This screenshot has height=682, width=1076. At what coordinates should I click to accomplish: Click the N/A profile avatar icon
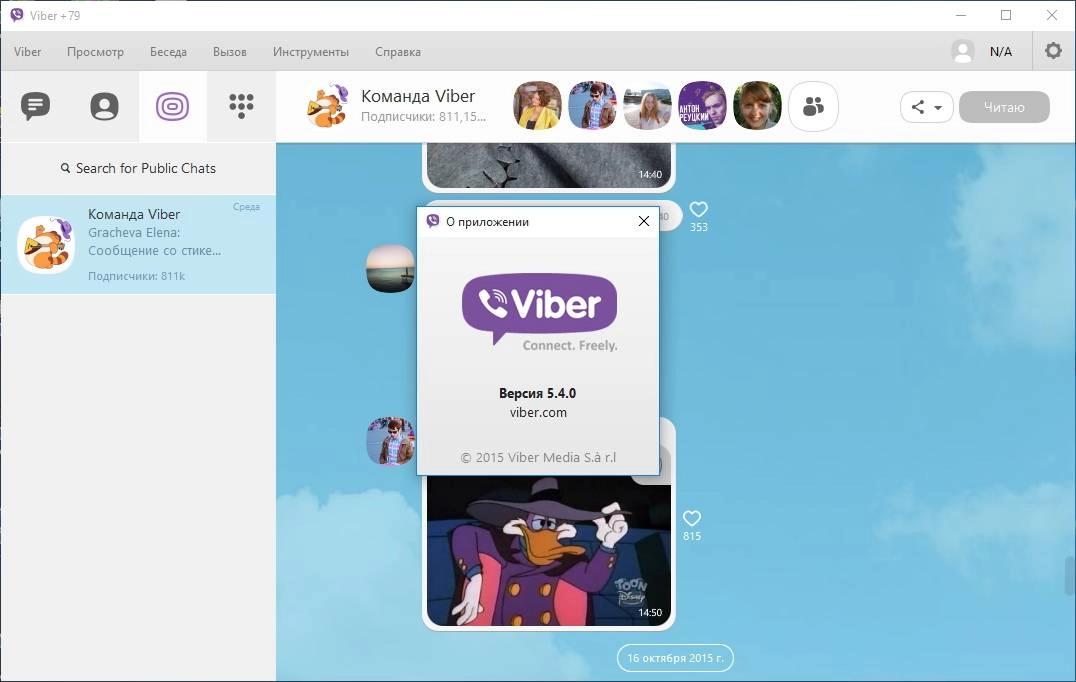(x=963, y=51)
